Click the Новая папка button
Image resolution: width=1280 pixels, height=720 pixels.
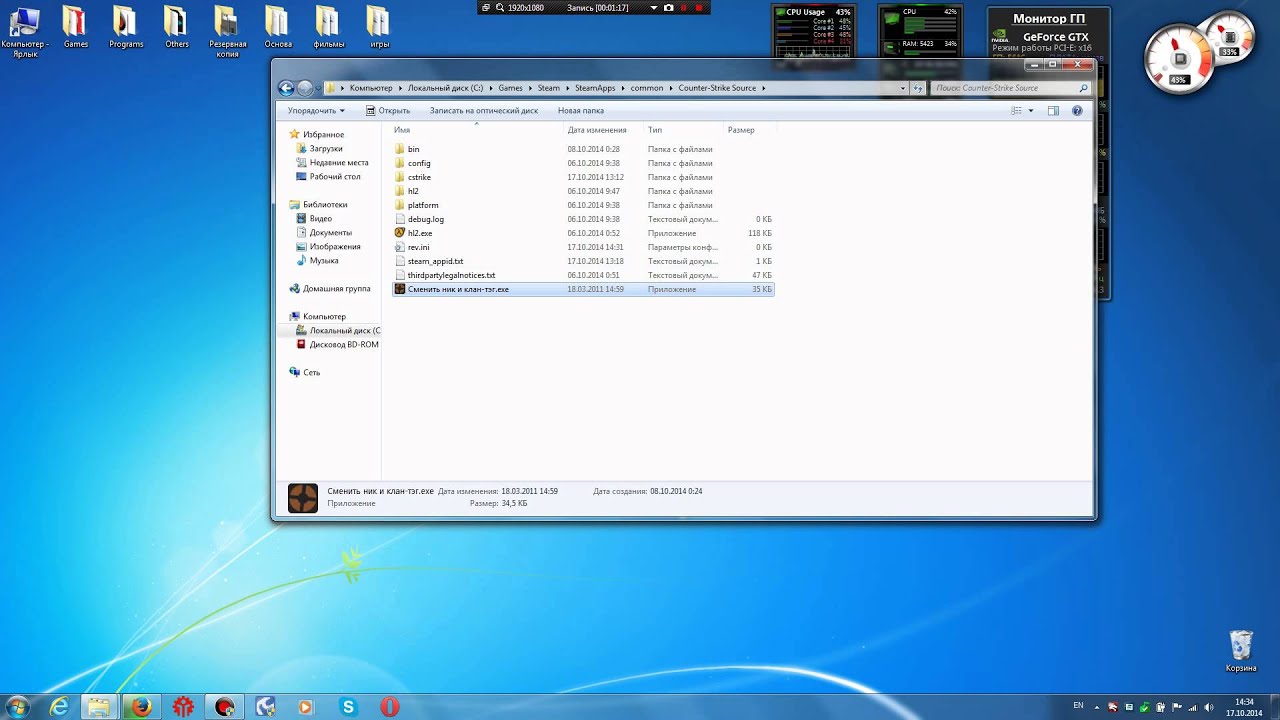pyautogui.click(x=581, y=111)
